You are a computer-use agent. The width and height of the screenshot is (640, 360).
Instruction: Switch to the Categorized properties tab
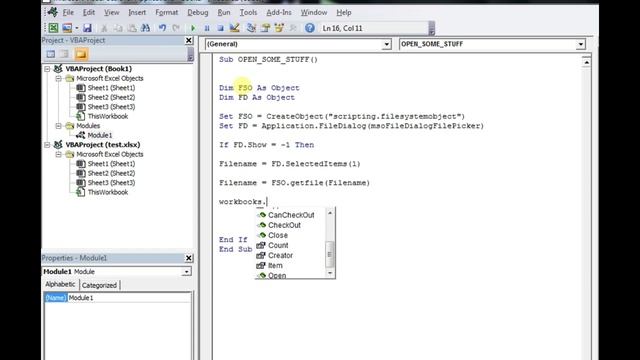click(99, 285)
